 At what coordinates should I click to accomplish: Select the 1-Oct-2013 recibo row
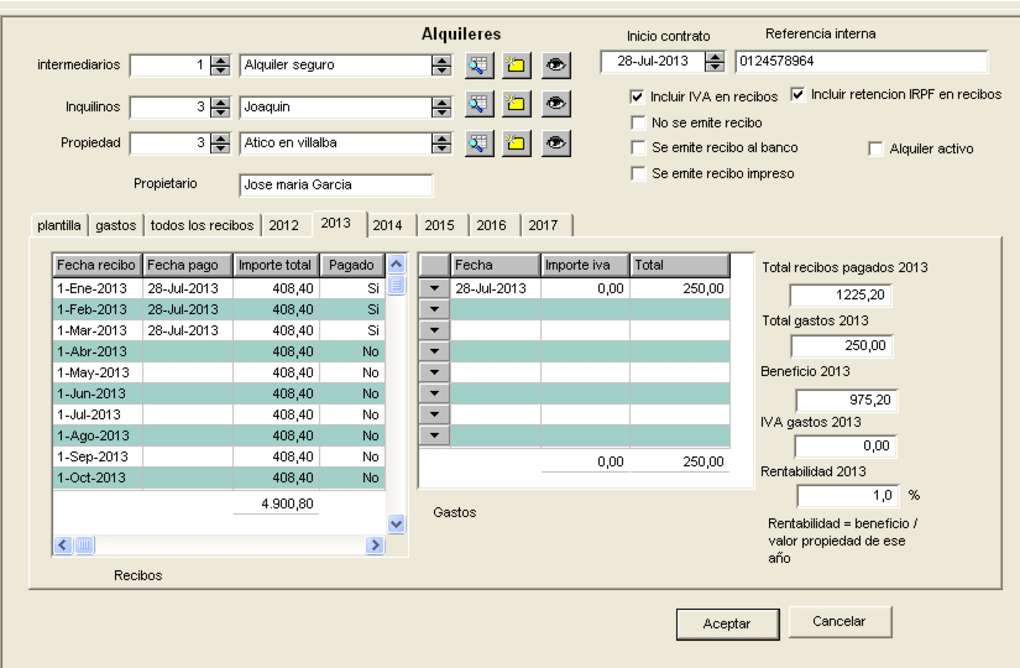pyautogui.click(x=219, y=477)
